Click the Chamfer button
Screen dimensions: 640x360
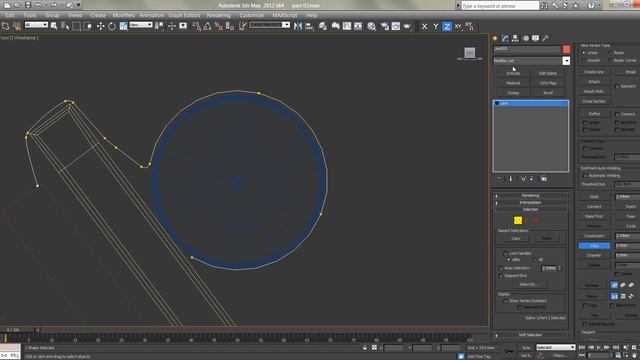pyautogui.click(x=594, y=255)
